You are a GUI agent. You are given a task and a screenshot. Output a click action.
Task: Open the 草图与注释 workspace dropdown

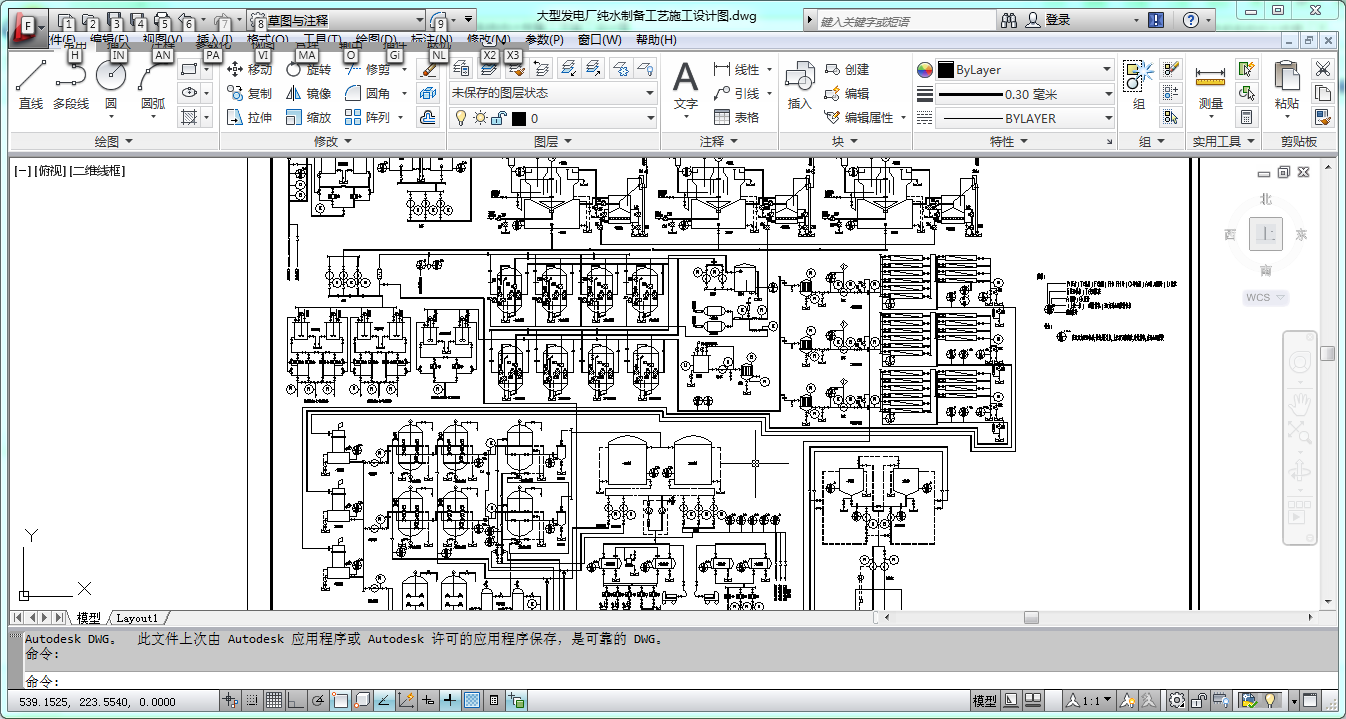(x=338, y=20)
